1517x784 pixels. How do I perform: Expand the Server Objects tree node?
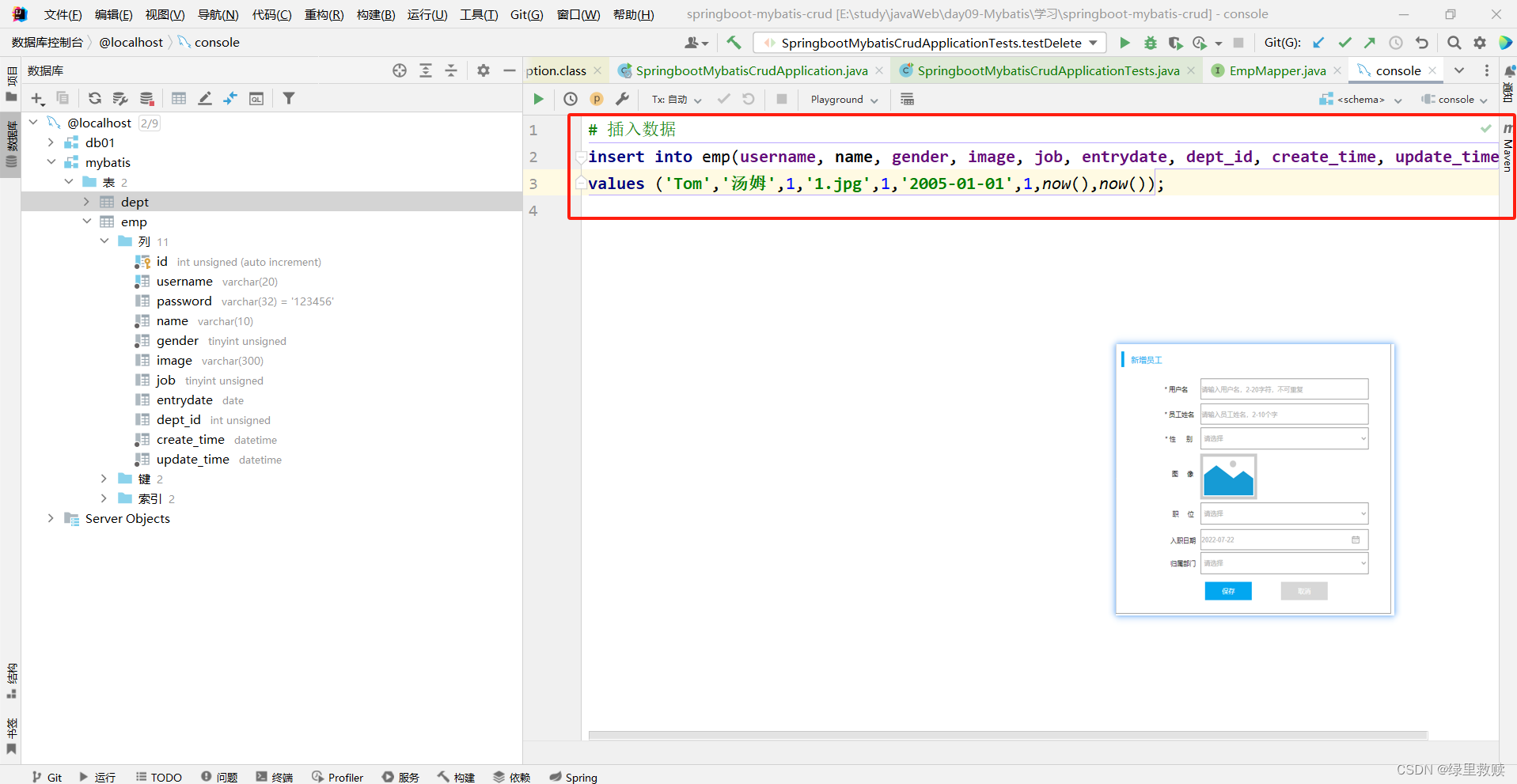click(x=51, y=518)
